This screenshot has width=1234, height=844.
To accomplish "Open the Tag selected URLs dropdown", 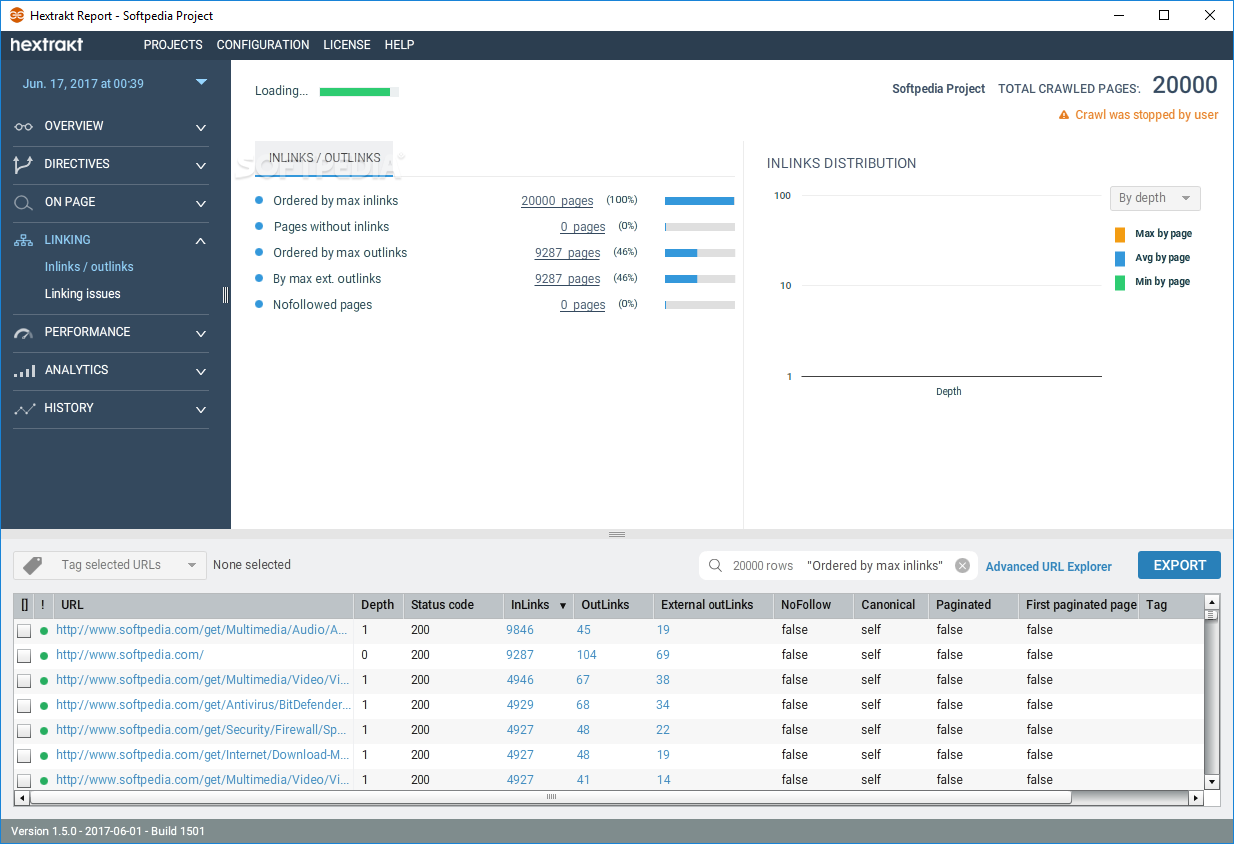I will [110, 565].
